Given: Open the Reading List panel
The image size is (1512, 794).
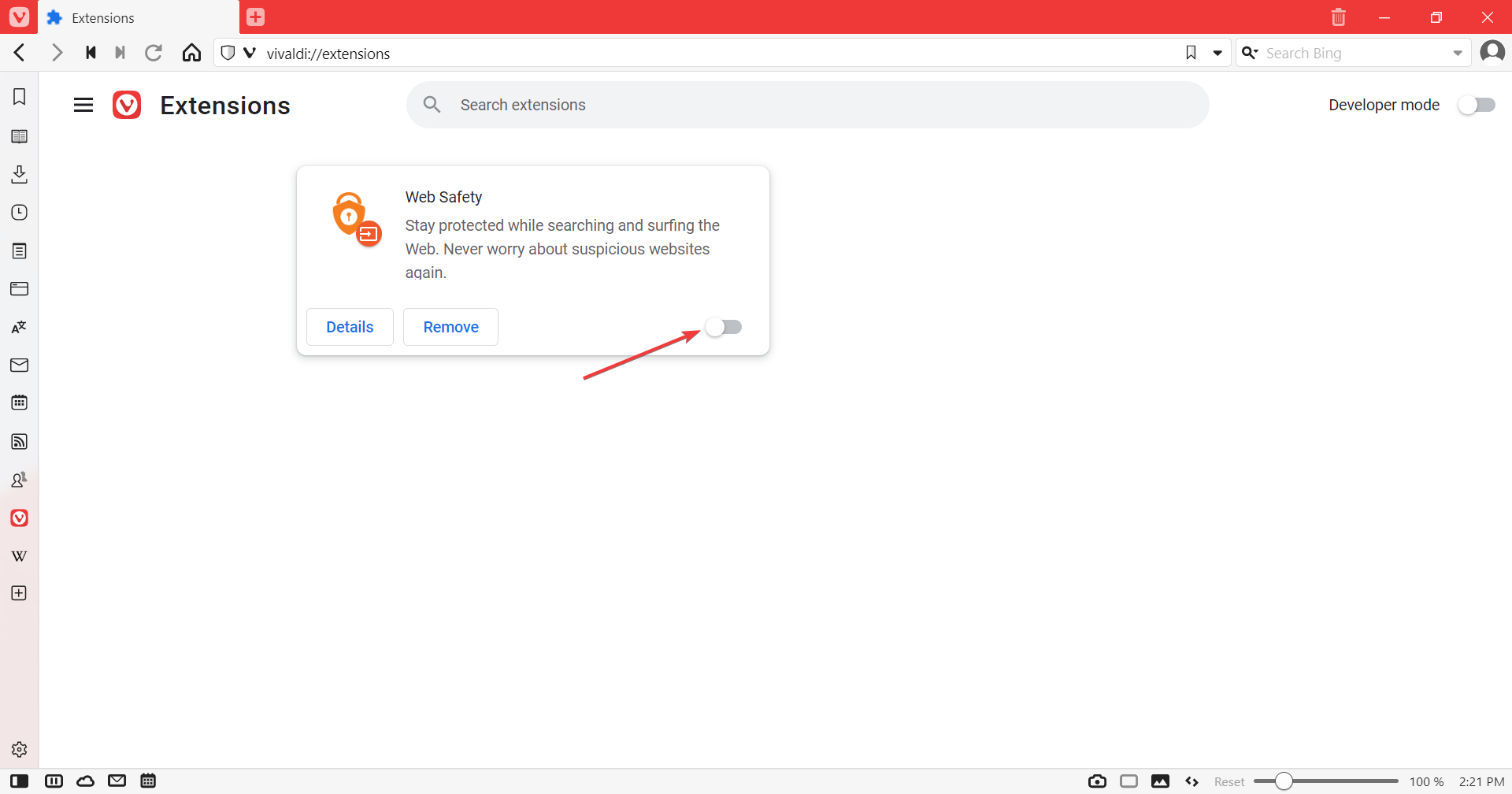Looking at the screenshot, I should pyautogui.click(x=20, y=136).
